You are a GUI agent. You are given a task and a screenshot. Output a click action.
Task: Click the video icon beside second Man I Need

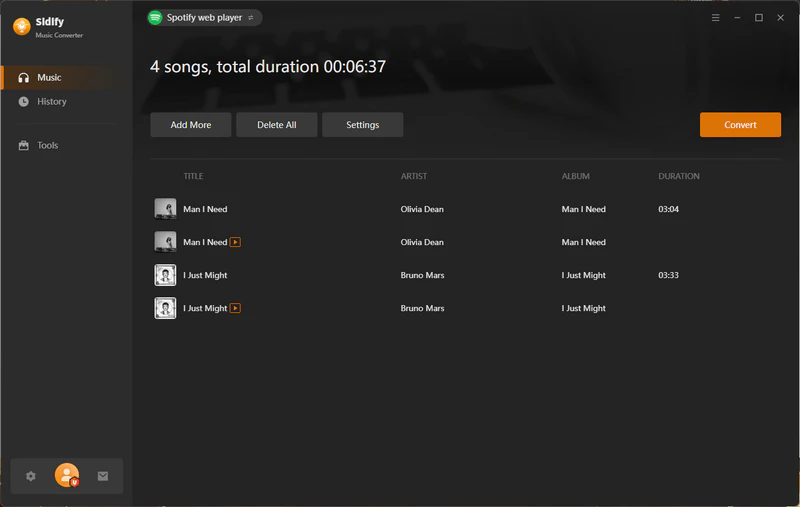tap(235, 242)
